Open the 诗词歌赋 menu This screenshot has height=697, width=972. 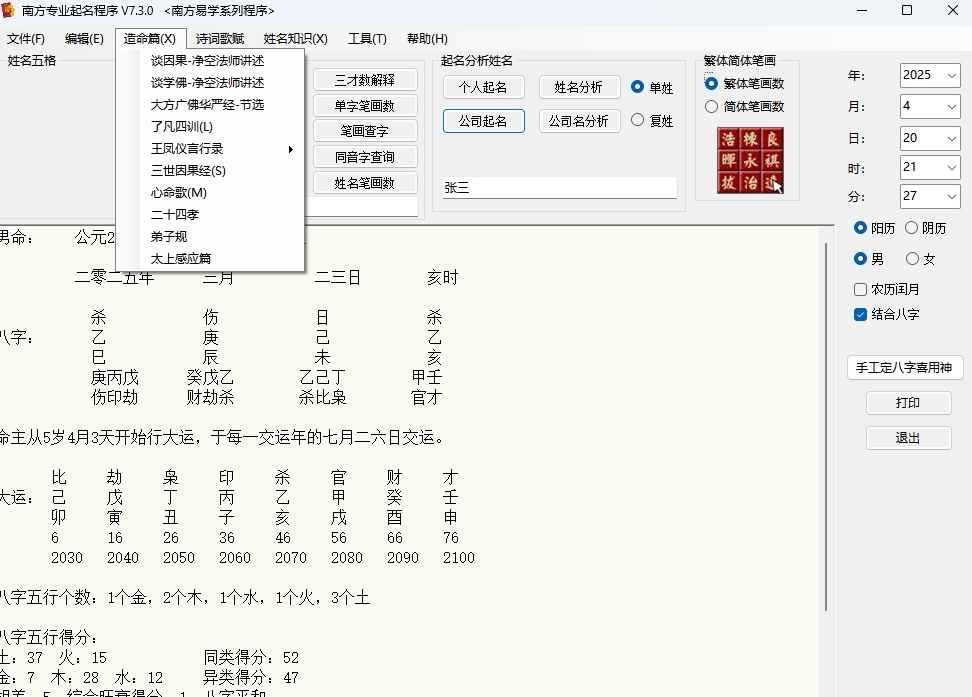[219, 38]
